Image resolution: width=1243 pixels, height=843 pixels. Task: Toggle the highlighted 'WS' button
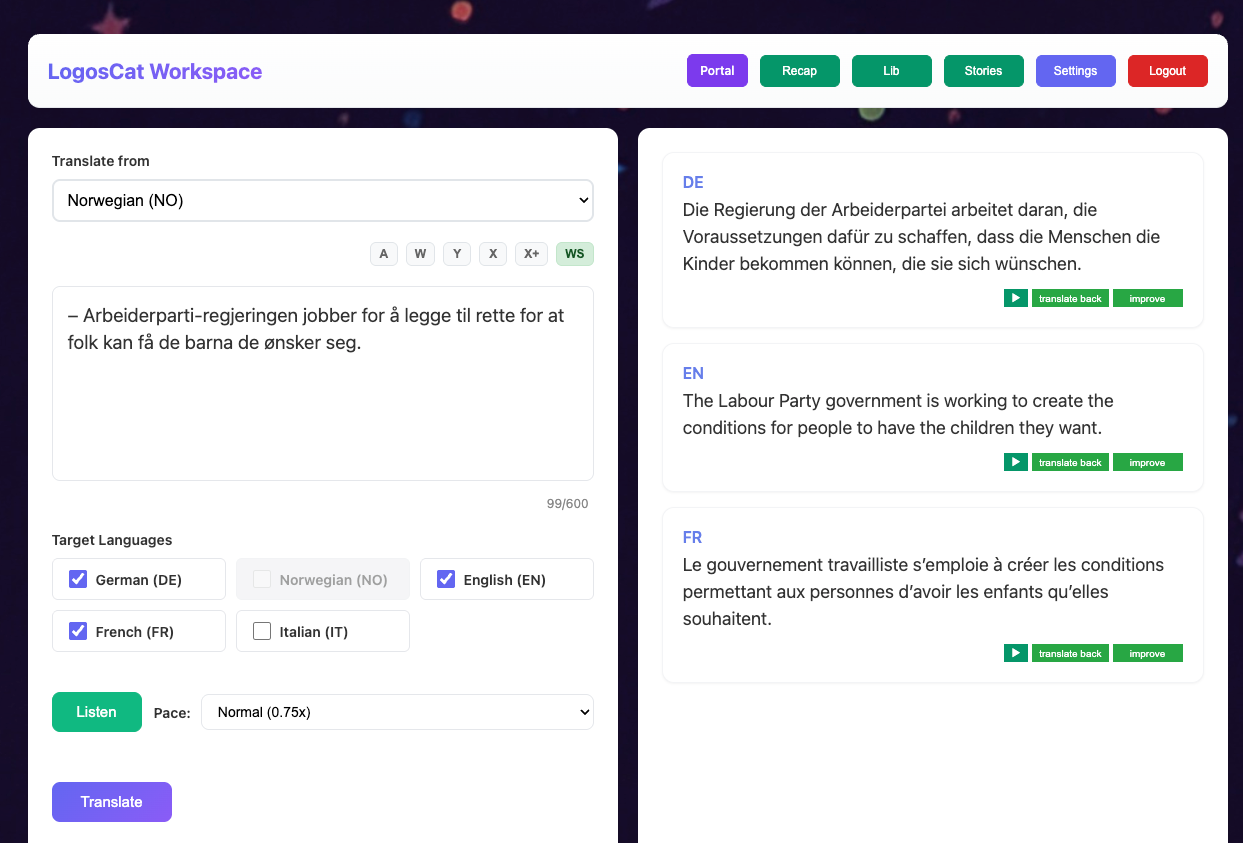click(x=574, y=254)
